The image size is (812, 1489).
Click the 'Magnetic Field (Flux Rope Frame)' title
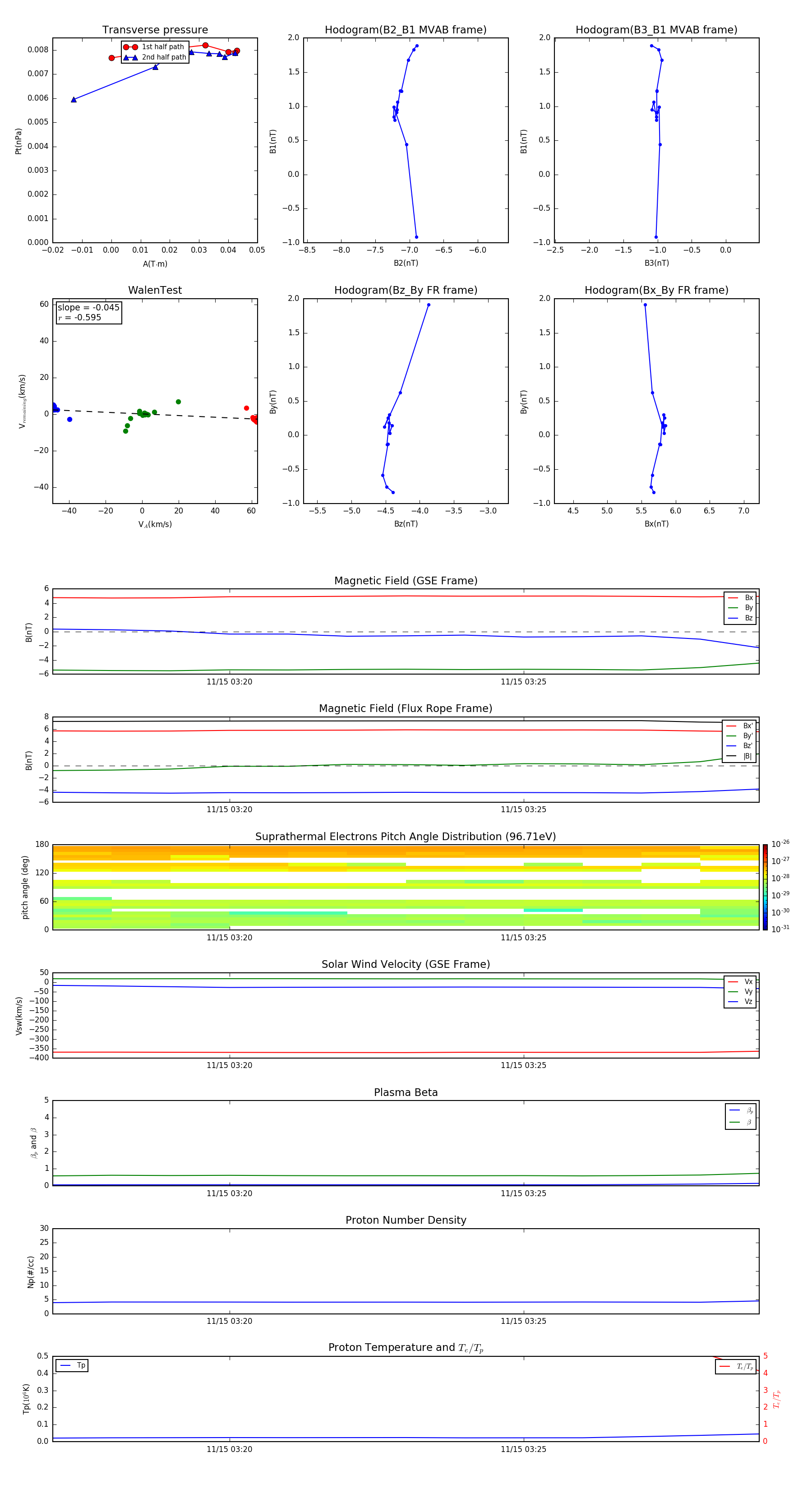point(406,709)
